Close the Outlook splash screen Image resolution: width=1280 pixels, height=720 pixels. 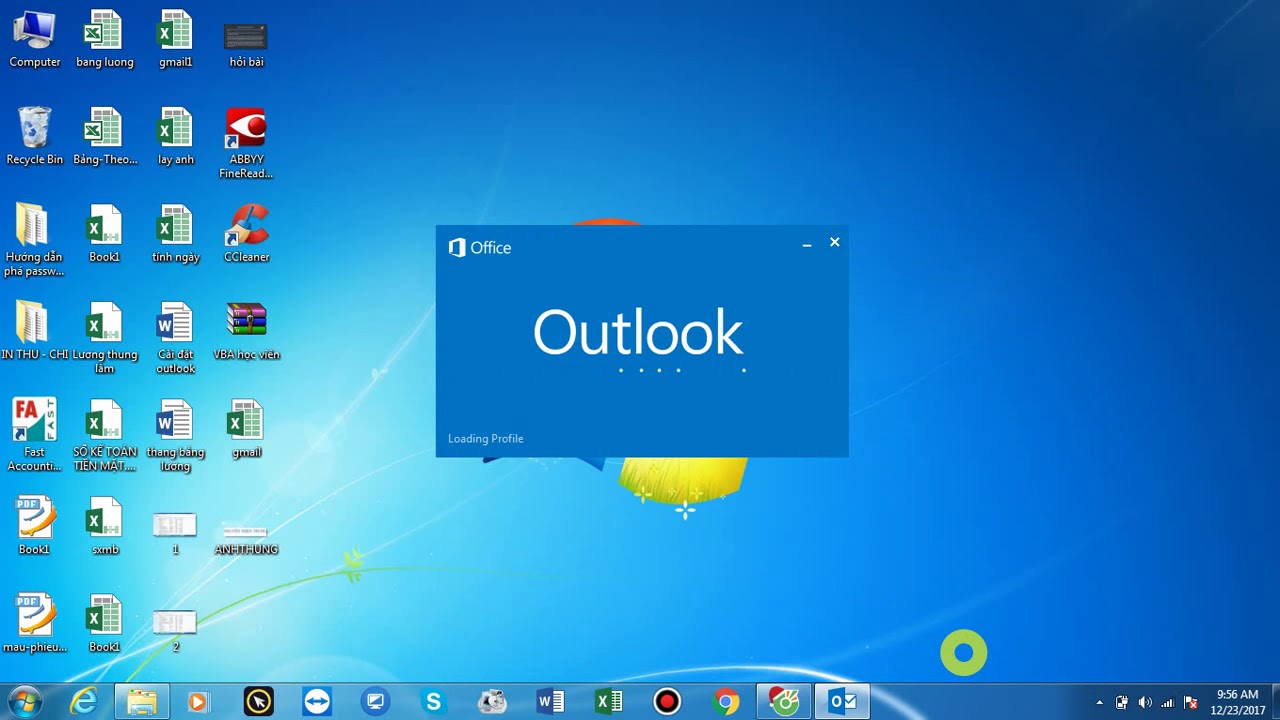(x=835, y=243)
